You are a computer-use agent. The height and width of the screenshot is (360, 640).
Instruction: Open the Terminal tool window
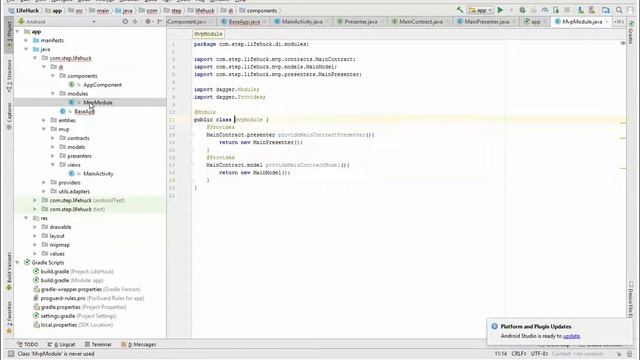(x=98, y=344)
